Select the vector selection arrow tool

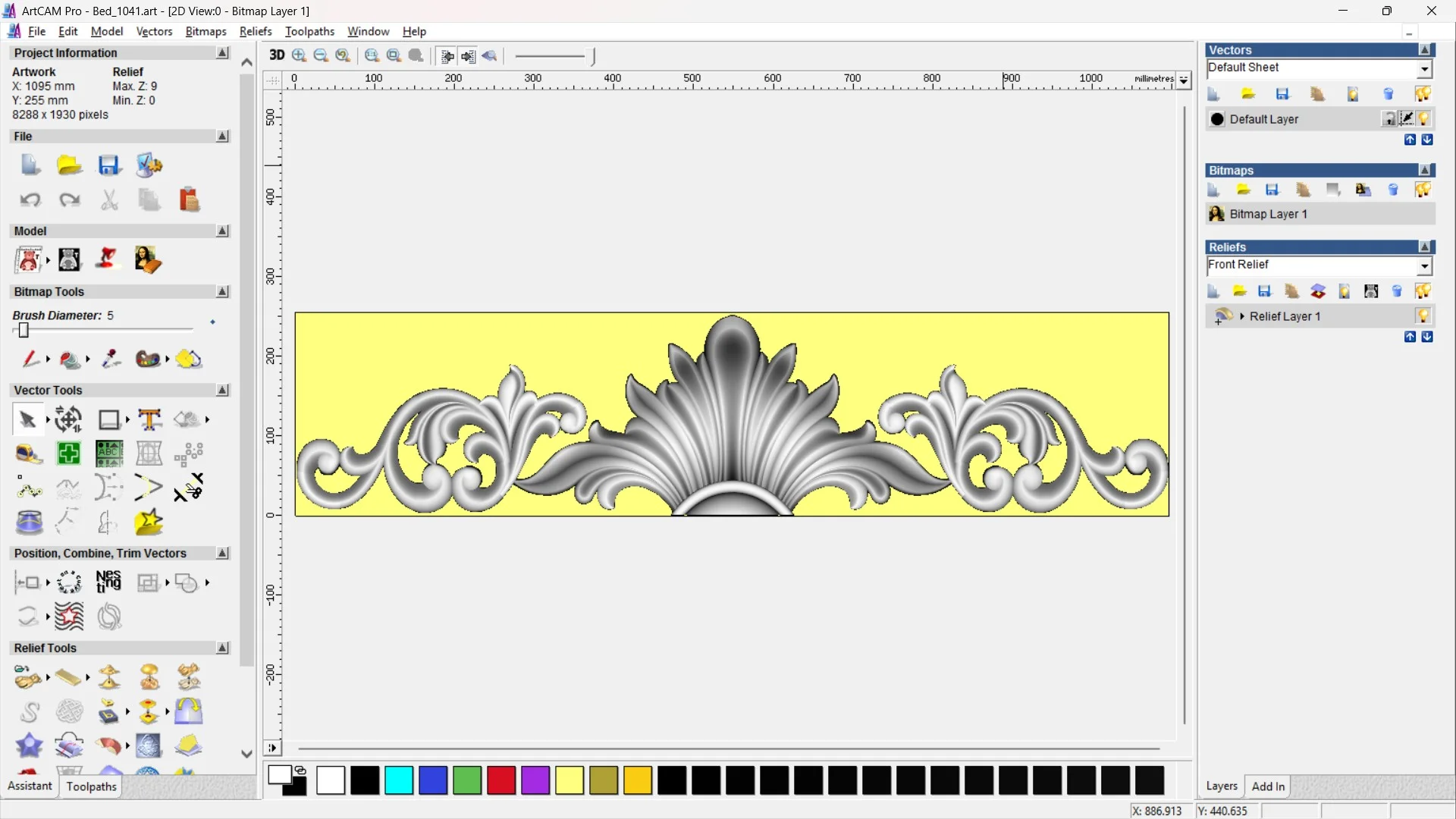click(27, 419)
